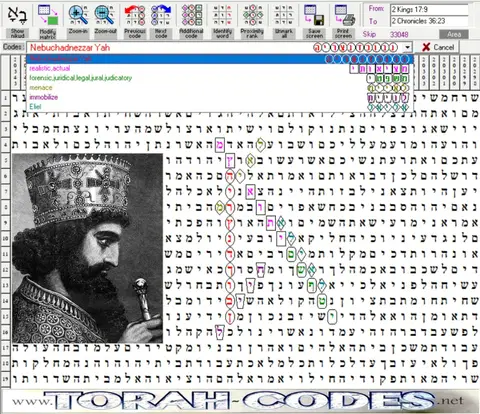Click the Area button
480x414 pixels.
point(454,34)
